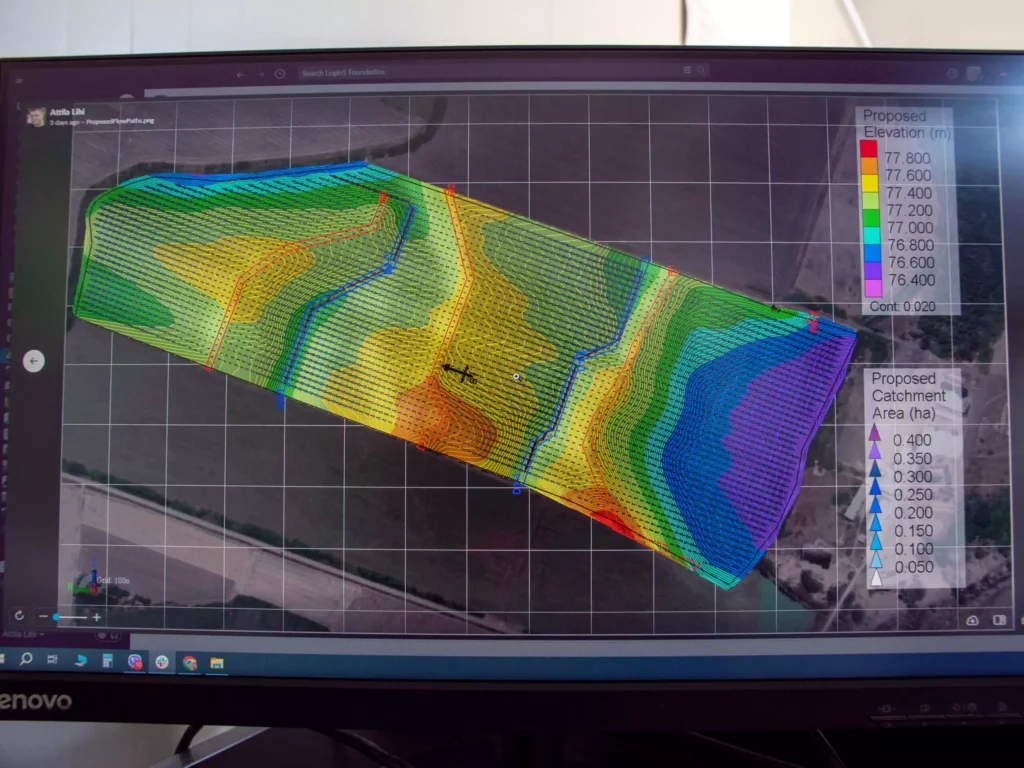The image size is (1024, 768).
Task: Download the image with the cloud icon
Action: pos(972,620)
